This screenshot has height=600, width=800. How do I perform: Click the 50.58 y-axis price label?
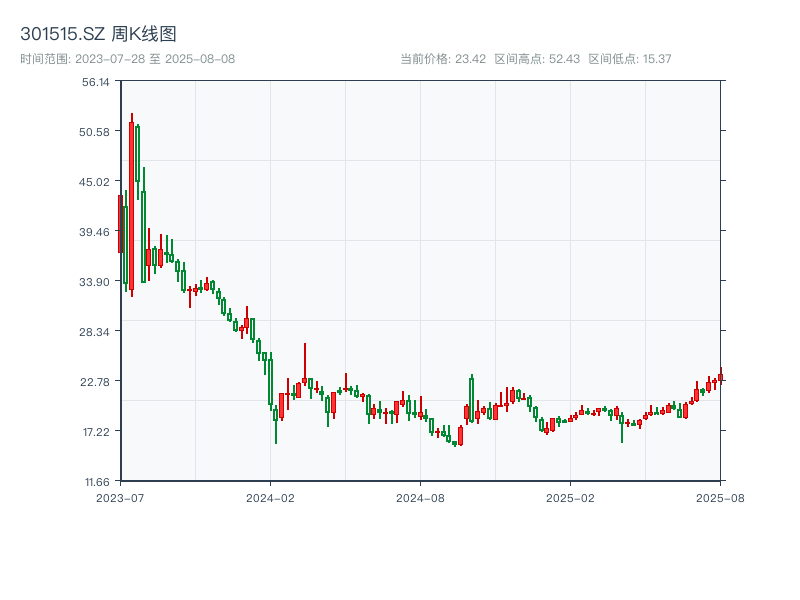pyautogui.click(x=96, y=131)
